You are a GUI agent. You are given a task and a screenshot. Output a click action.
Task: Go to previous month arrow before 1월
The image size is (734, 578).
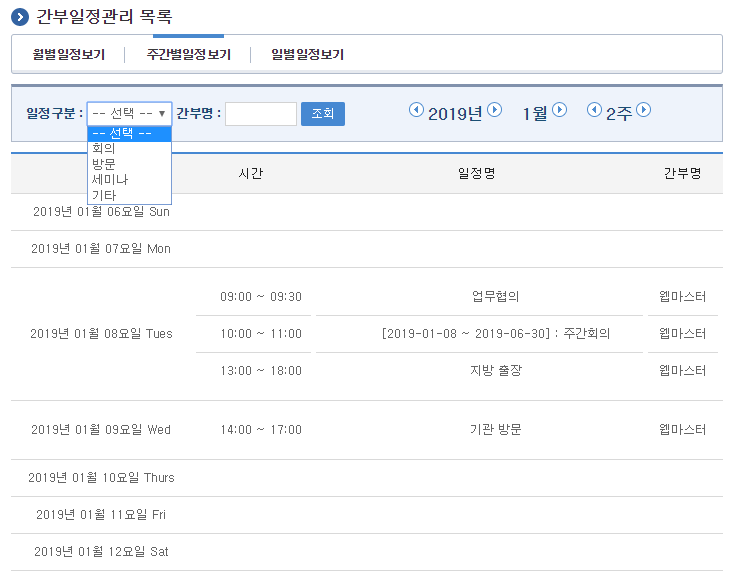pyautogui.click(x=512, y=110)
